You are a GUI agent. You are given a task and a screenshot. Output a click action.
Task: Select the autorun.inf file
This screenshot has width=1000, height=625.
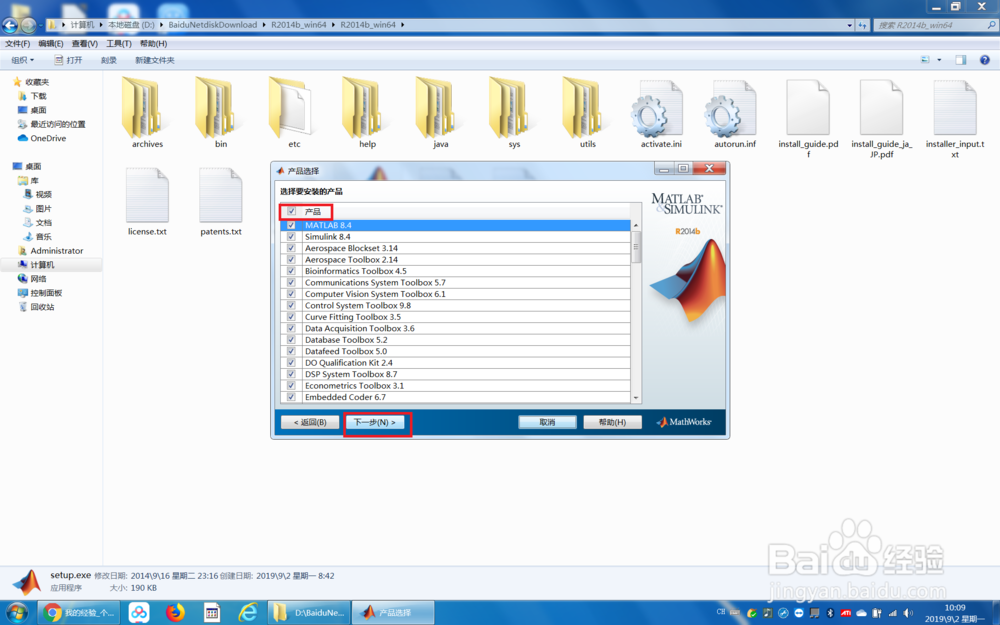(x=735, y=114)
